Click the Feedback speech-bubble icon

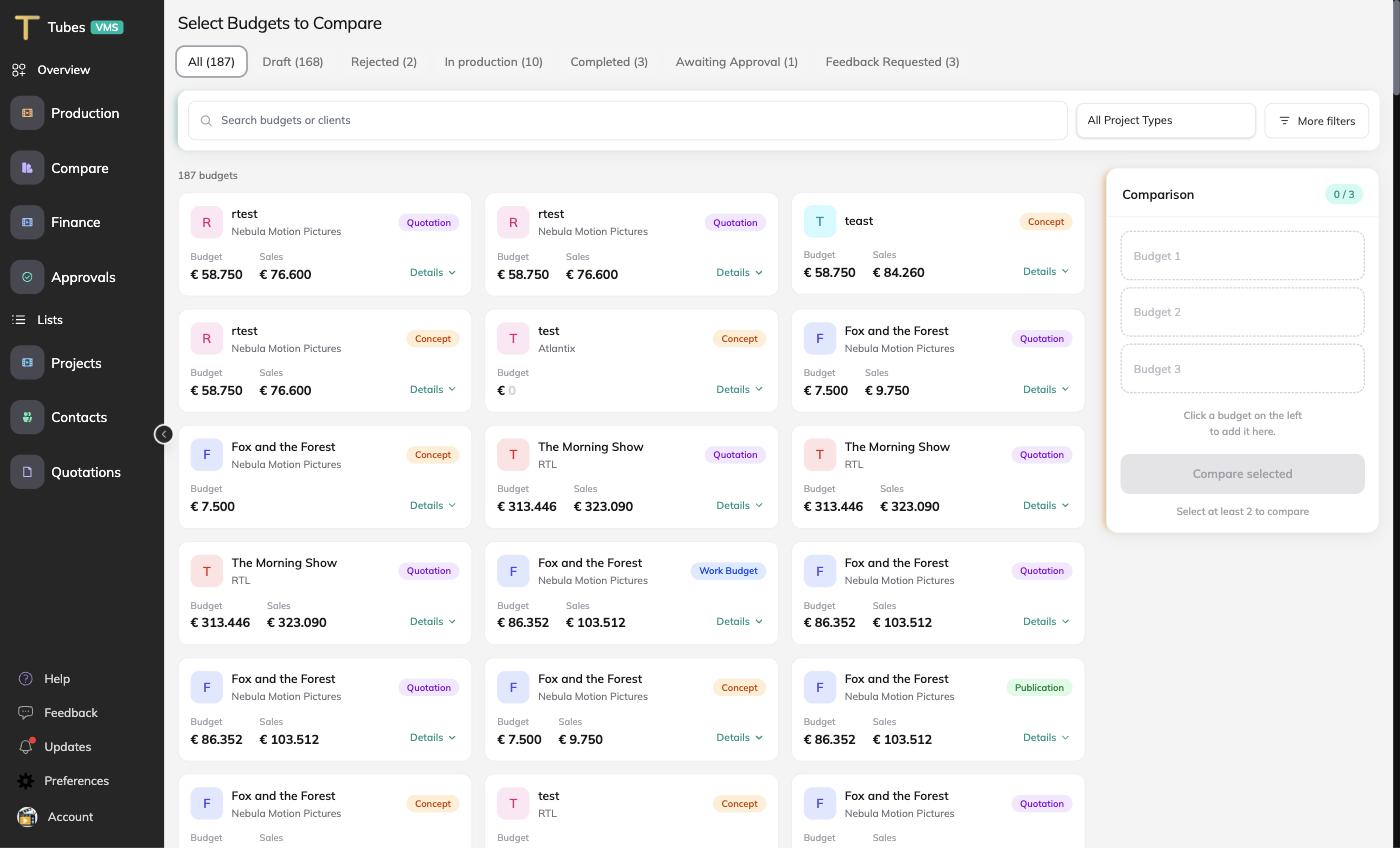(26, 713)
